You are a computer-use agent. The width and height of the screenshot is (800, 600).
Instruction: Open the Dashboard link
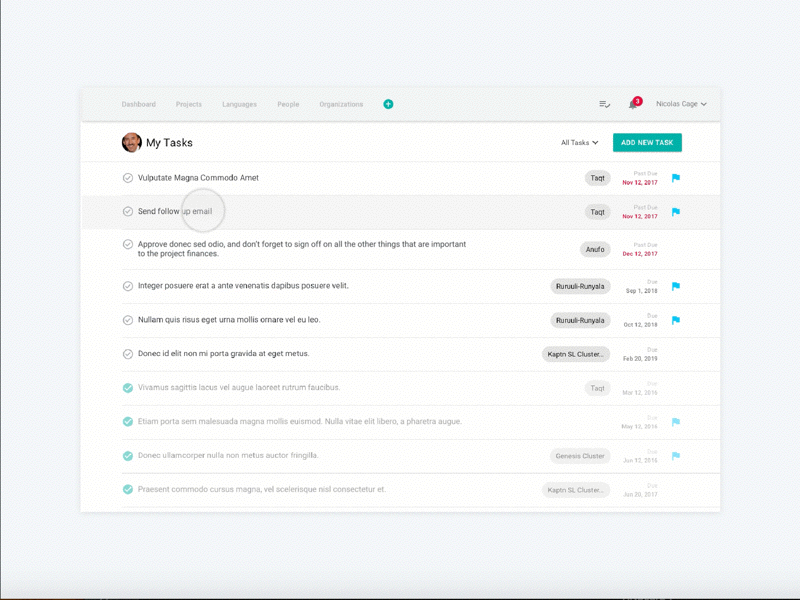pos(139,104)
